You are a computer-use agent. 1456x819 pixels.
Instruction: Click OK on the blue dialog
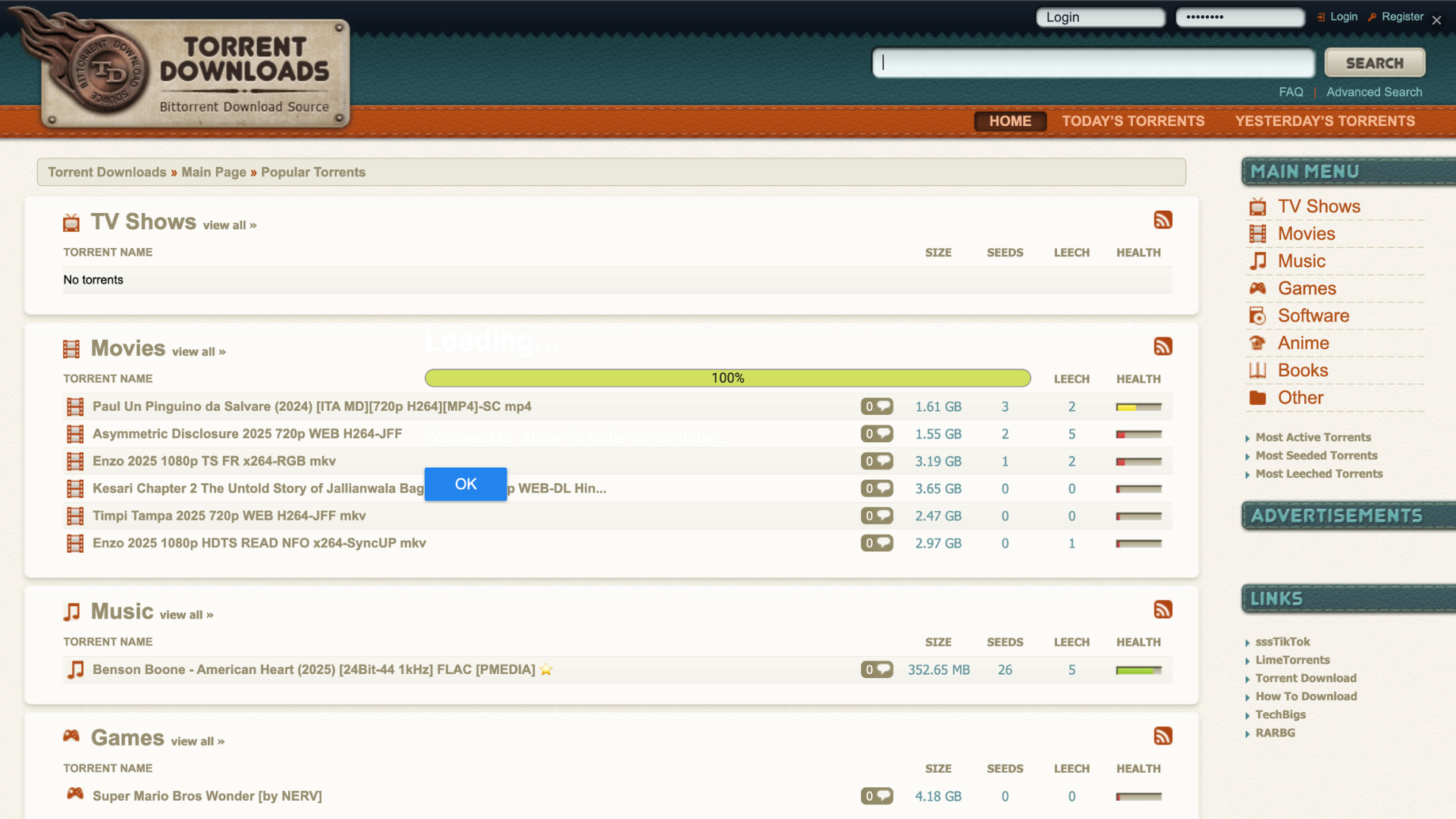465,484
